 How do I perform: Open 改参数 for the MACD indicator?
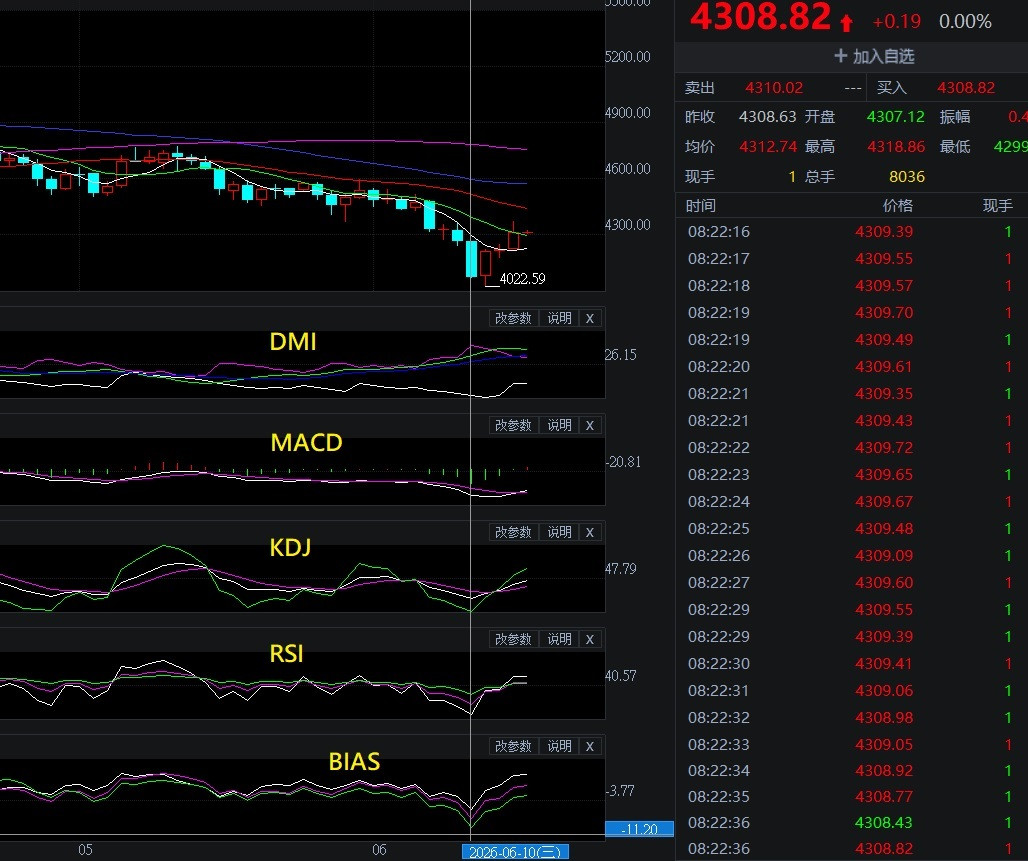[513, 426]
